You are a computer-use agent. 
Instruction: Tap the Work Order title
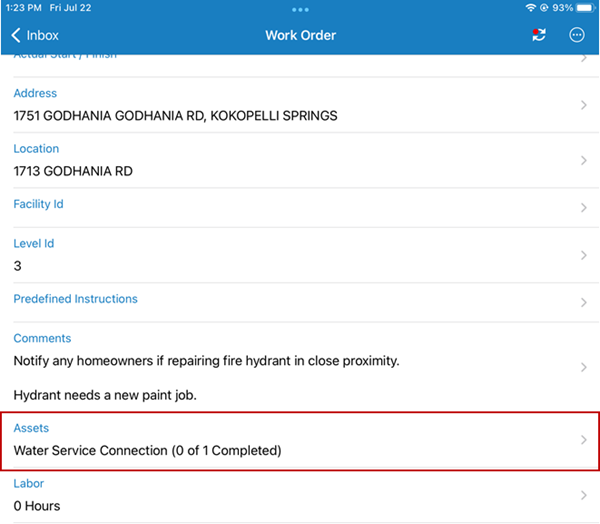(300, 35)
